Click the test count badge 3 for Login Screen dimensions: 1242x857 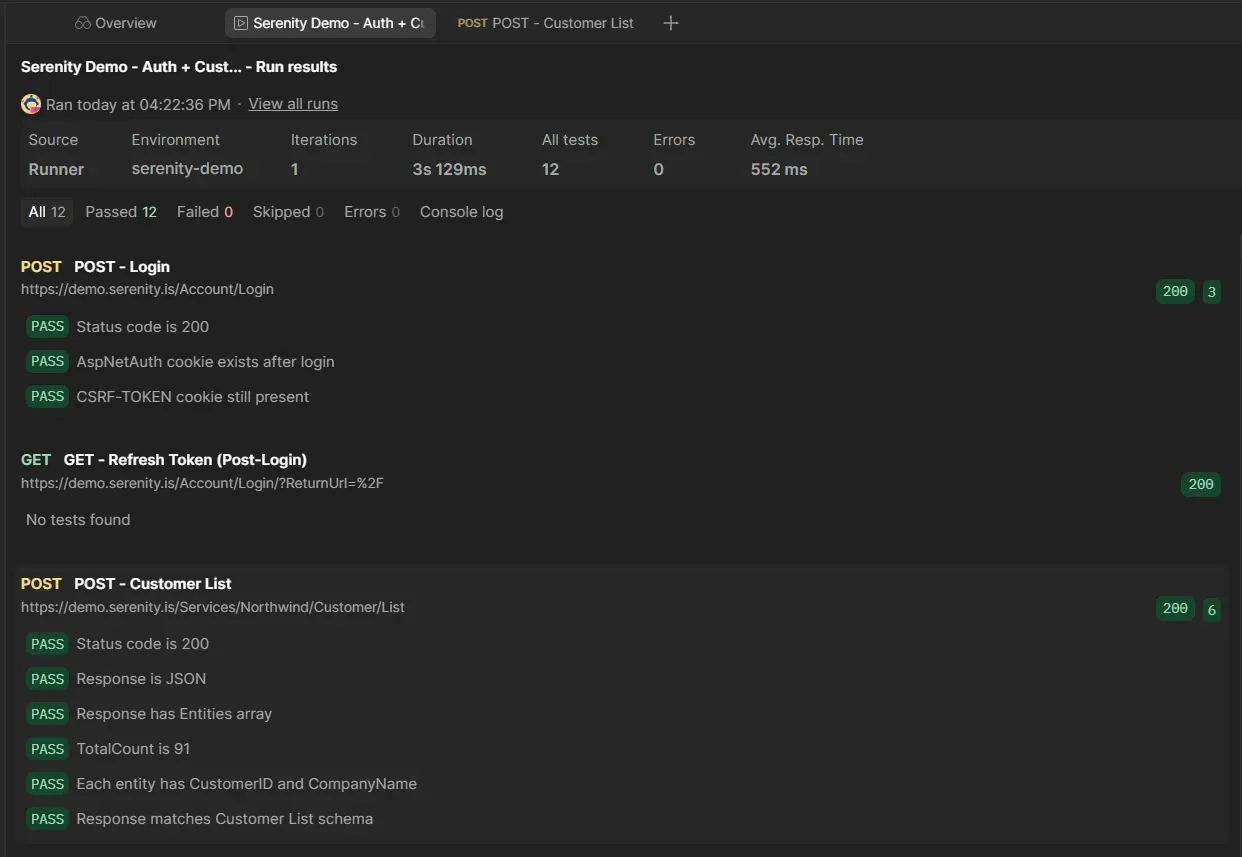coord(1211,292)
